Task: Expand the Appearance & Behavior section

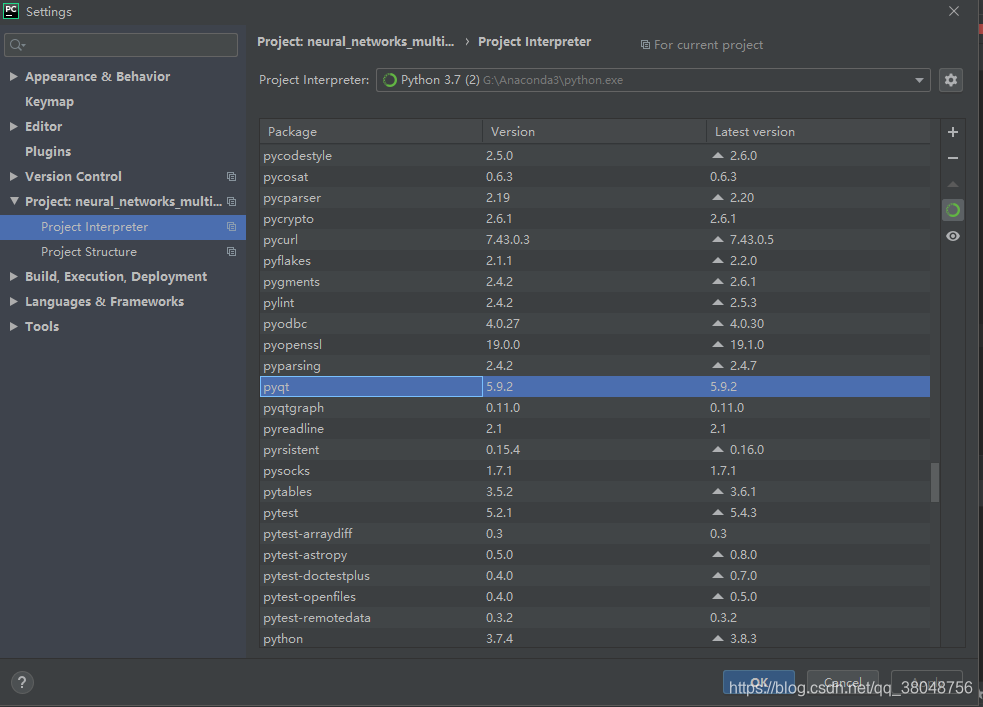Action: pyautogui.click(x=12, y=76)
